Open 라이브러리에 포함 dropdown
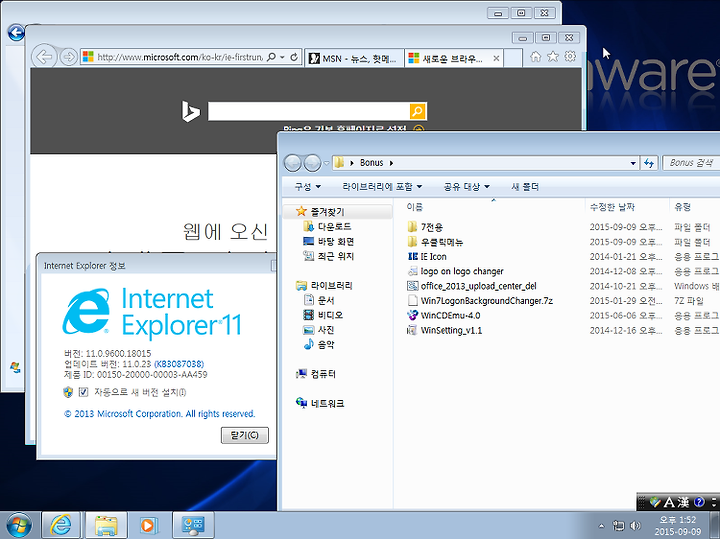 pos(382,186)
